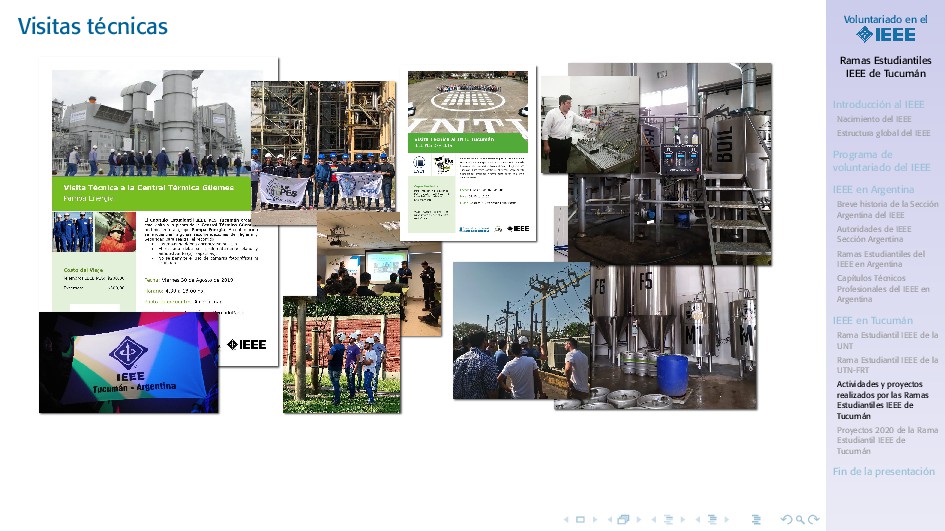The image size is (945, 531).
Task: Open 'Fin de la presentación' section
Action: point(884,471)
